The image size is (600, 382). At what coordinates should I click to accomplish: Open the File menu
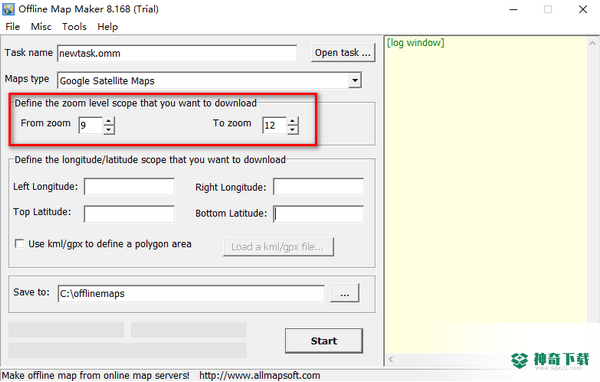tap(13, 27)
